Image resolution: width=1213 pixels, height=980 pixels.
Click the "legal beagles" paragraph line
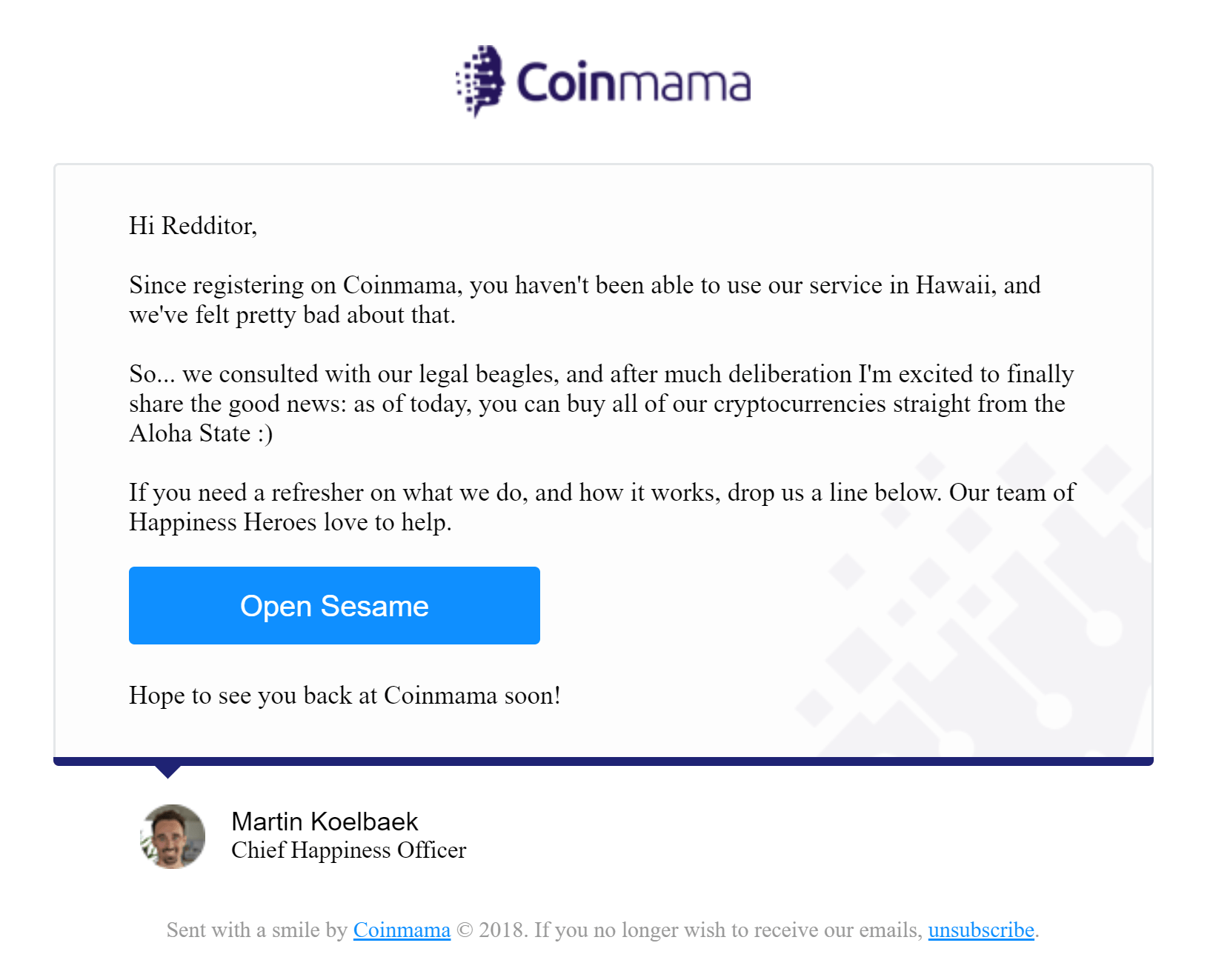[600, 374]
